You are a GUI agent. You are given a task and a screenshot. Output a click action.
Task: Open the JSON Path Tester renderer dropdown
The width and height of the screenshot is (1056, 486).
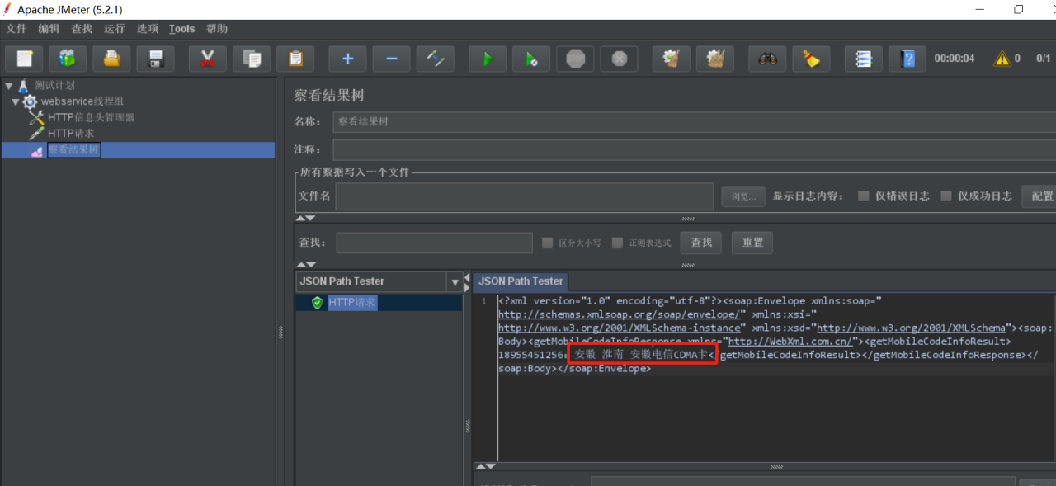click(x=454, y=281)
